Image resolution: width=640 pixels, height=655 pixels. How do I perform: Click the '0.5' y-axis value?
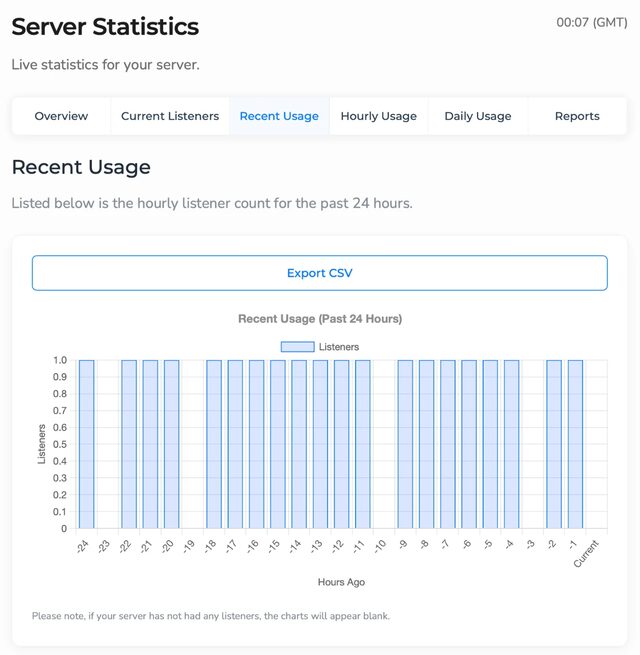[x=60, y=444]
